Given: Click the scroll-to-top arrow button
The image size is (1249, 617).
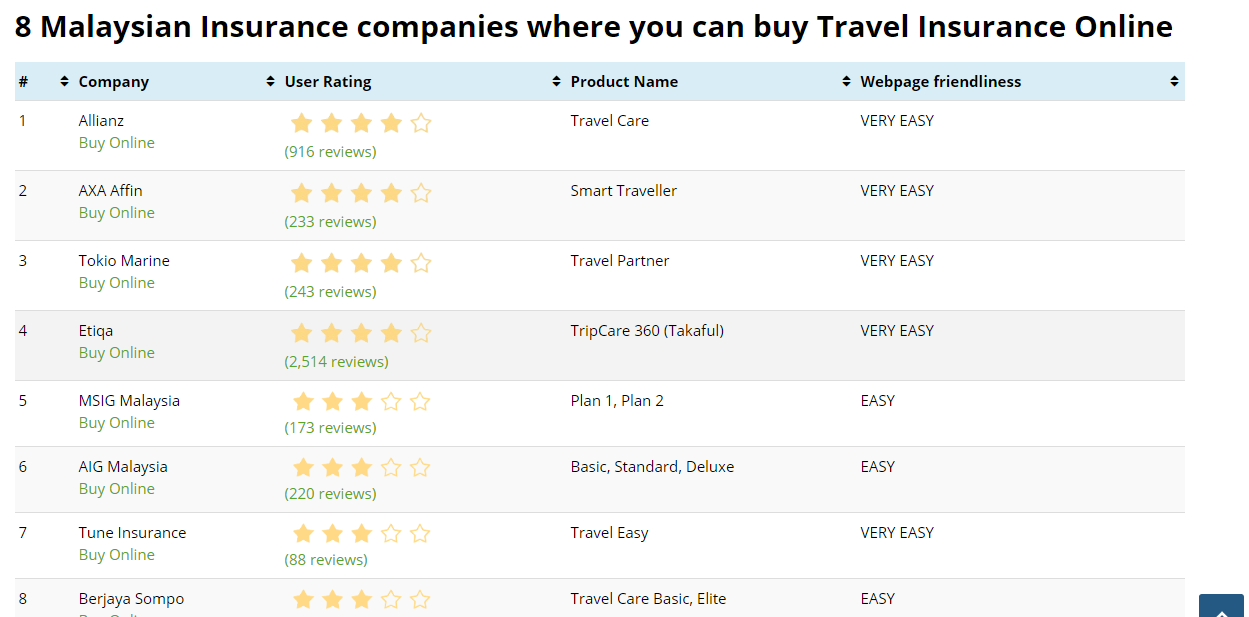Looking at the screenshot, I should click(x=1221, y=606).
